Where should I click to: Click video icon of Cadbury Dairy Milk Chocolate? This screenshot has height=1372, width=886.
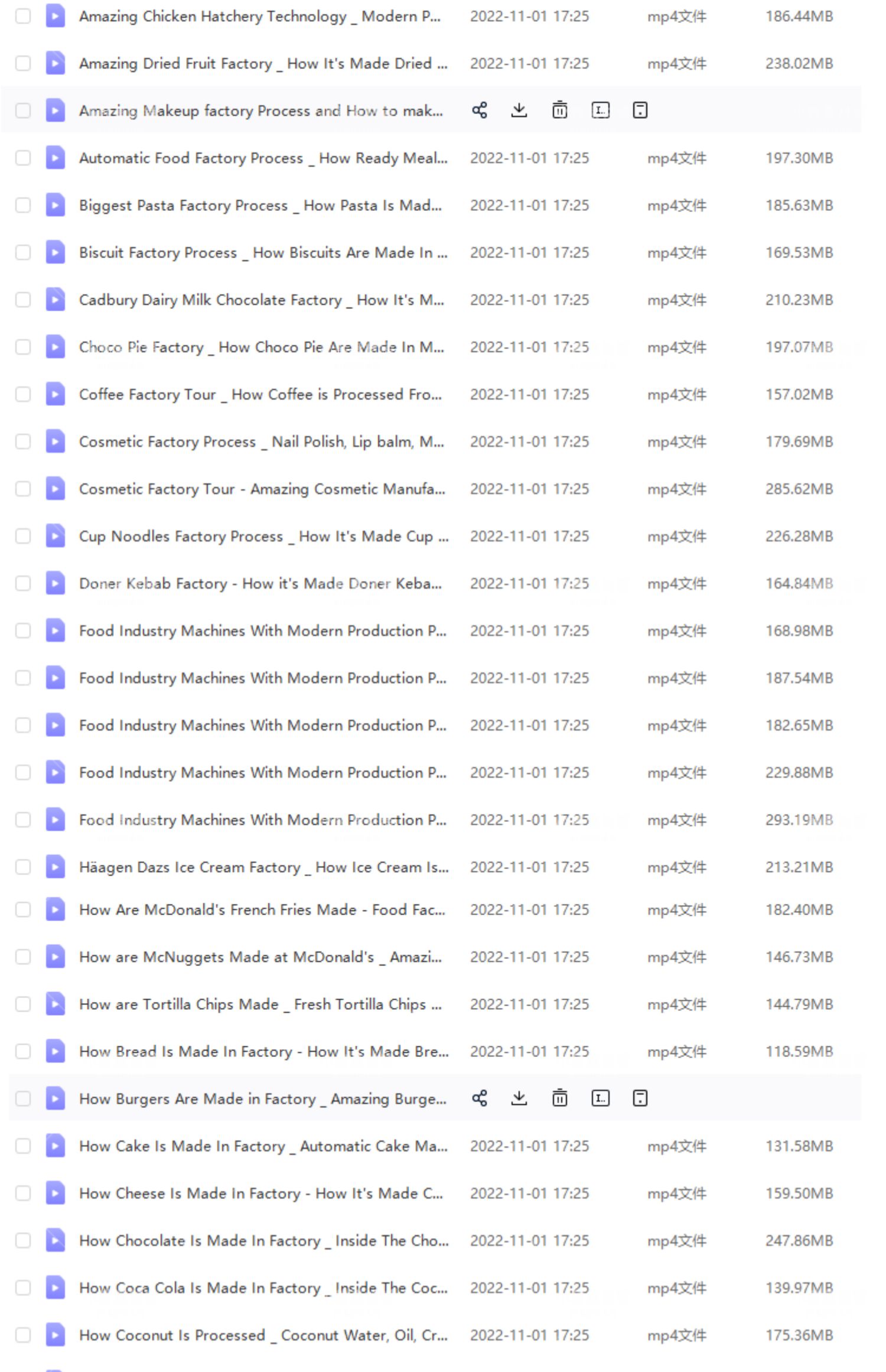click(56, 300)
